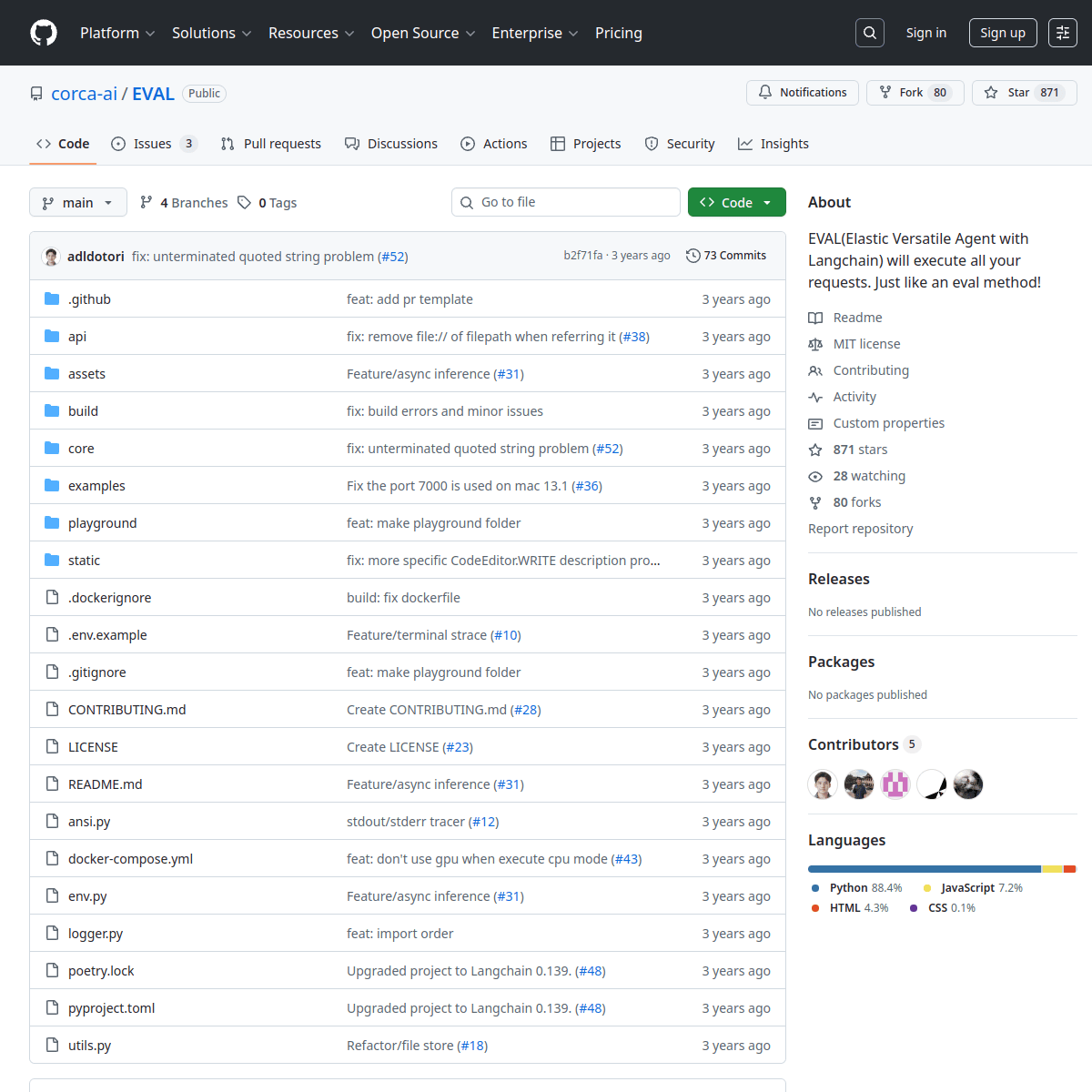The width and height of the screenshot is (1092, 1092).
Task: Open the Insights tab
Action: (773, 144)
